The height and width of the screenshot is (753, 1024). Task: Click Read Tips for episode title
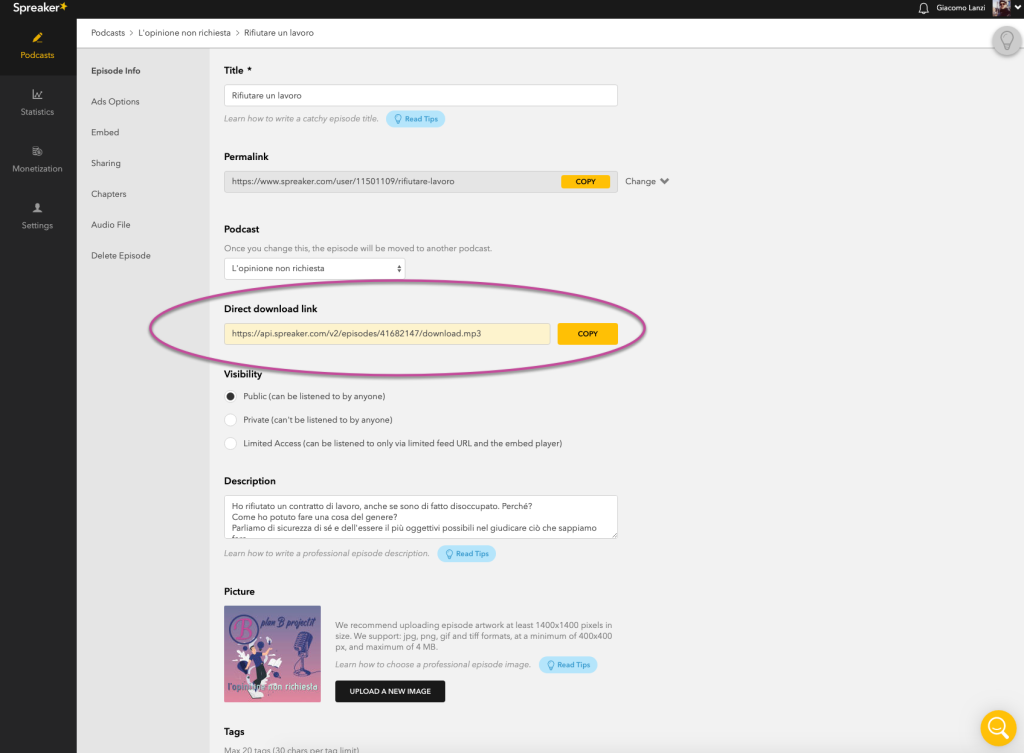coord(415,119)
